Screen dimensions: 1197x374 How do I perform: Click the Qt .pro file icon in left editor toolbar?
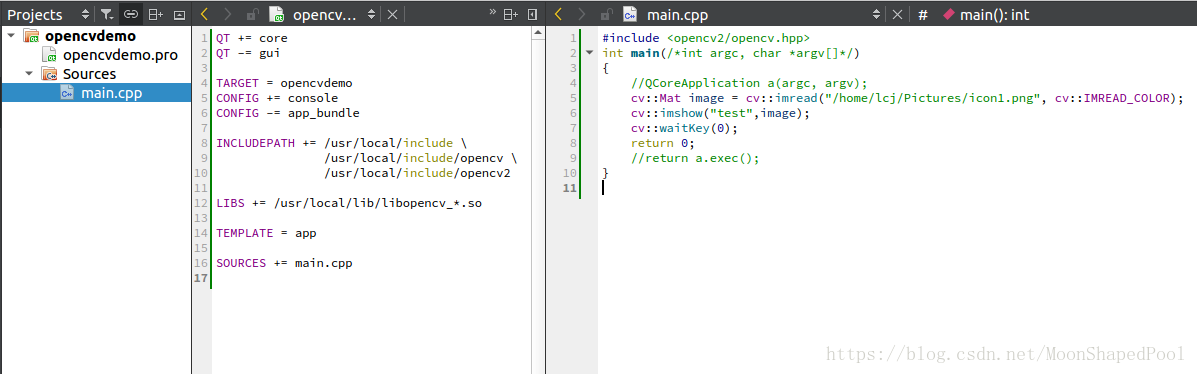click(276, 15)
